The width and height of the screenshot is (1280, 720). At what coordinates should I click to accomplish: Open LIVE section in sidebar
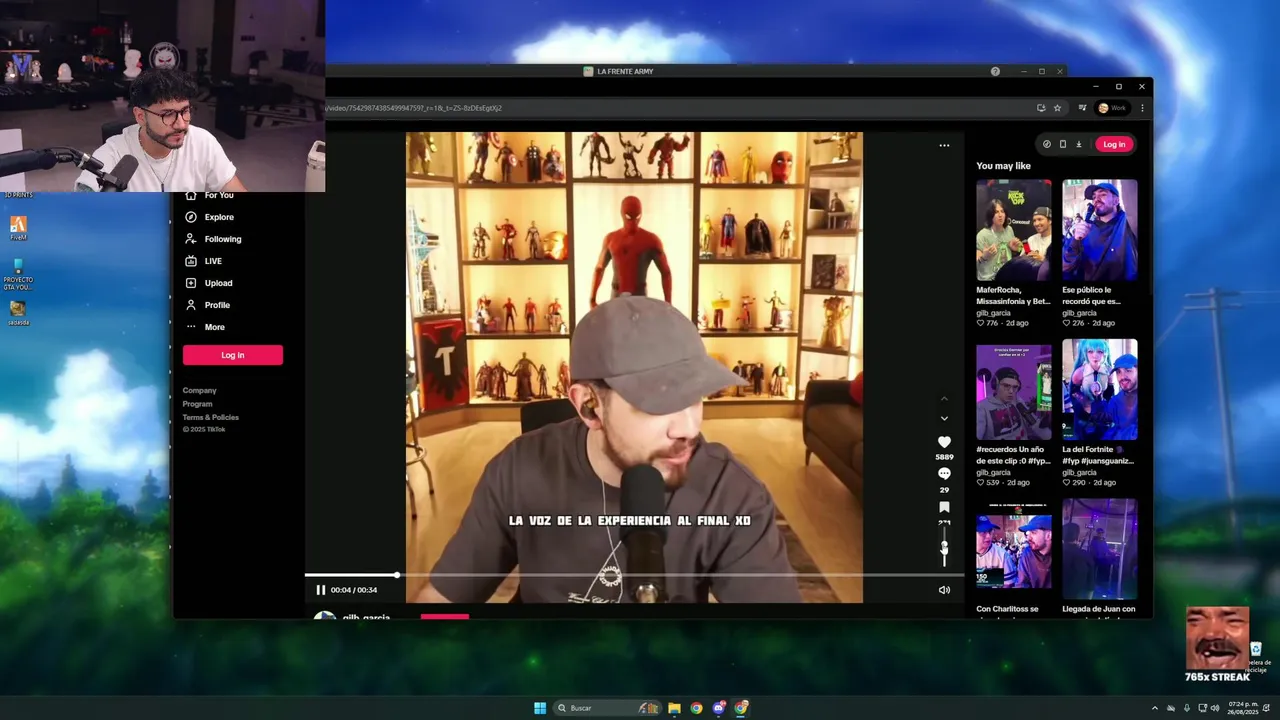pos(213,261)
